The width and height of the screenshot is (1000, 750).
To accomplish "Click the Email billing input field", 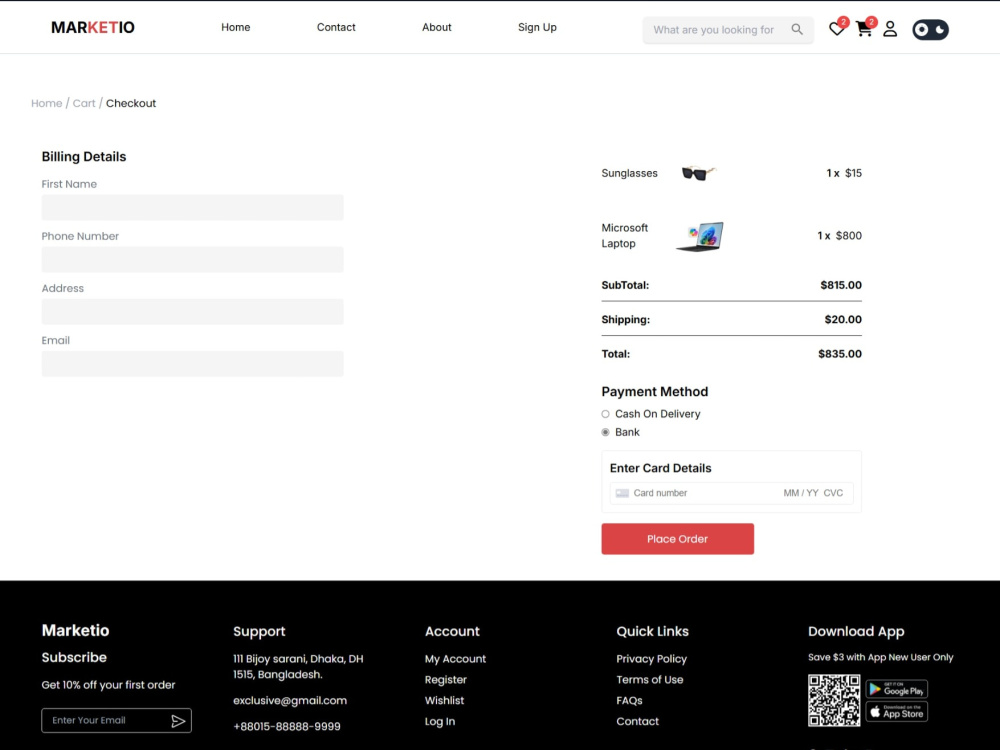I will coord(193,364).
